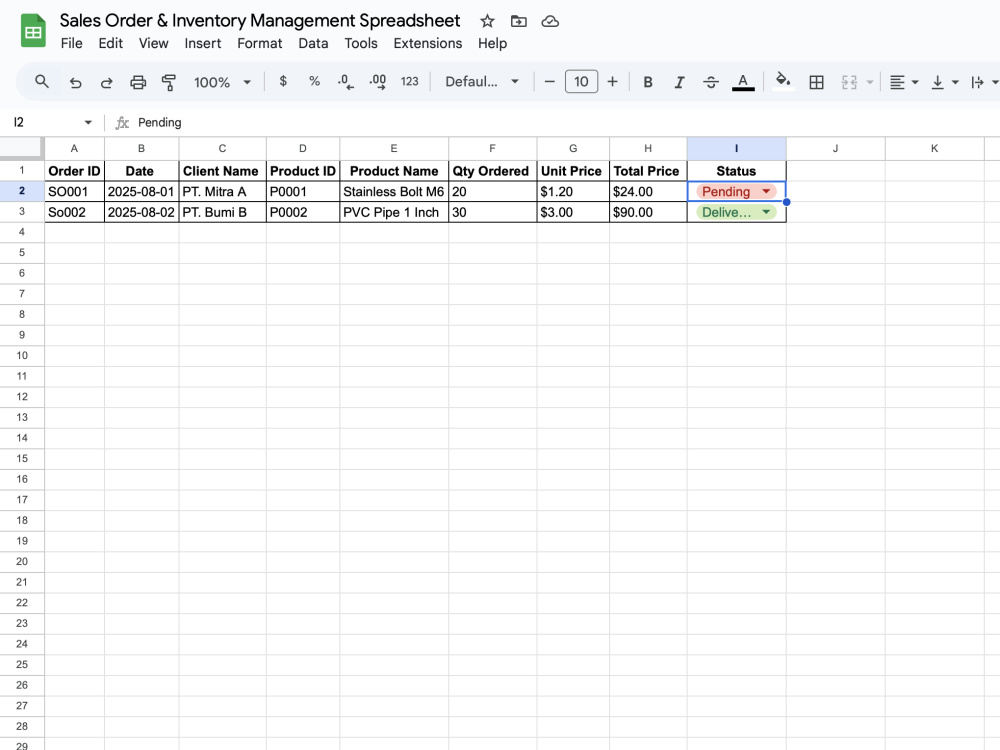Select column K header
The image size is (1000, 750).
pyautogui.click(x=934, y=149)
